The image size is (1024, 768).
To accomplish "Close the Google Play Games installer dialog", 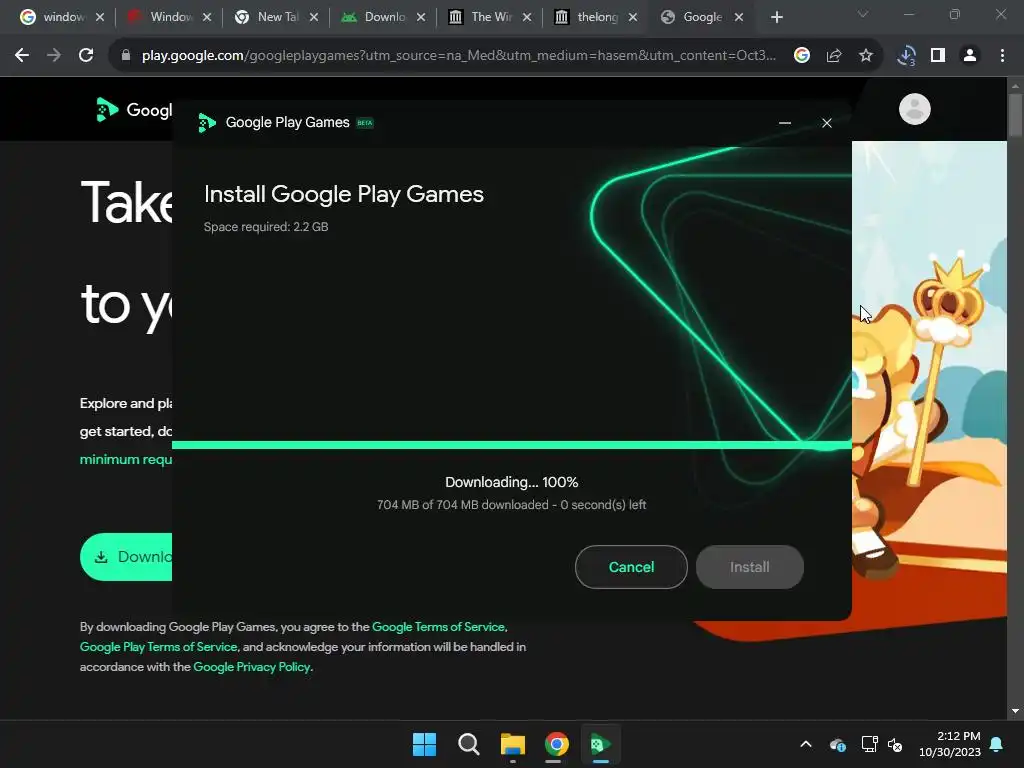I will pyautogui.click(x=827, y=123).
